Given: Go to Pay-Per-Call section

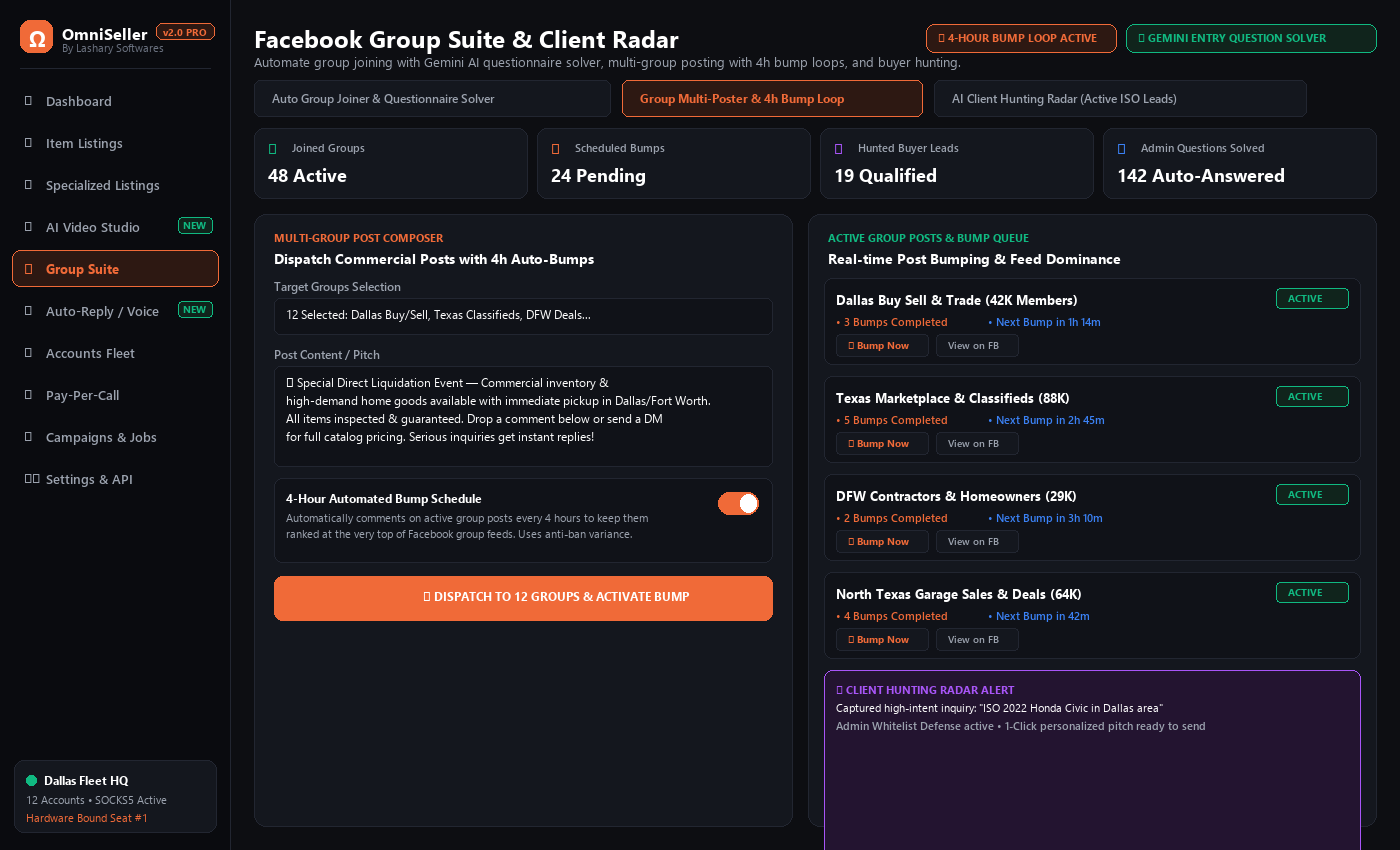Looking at the screenshot, I should 115,395.
